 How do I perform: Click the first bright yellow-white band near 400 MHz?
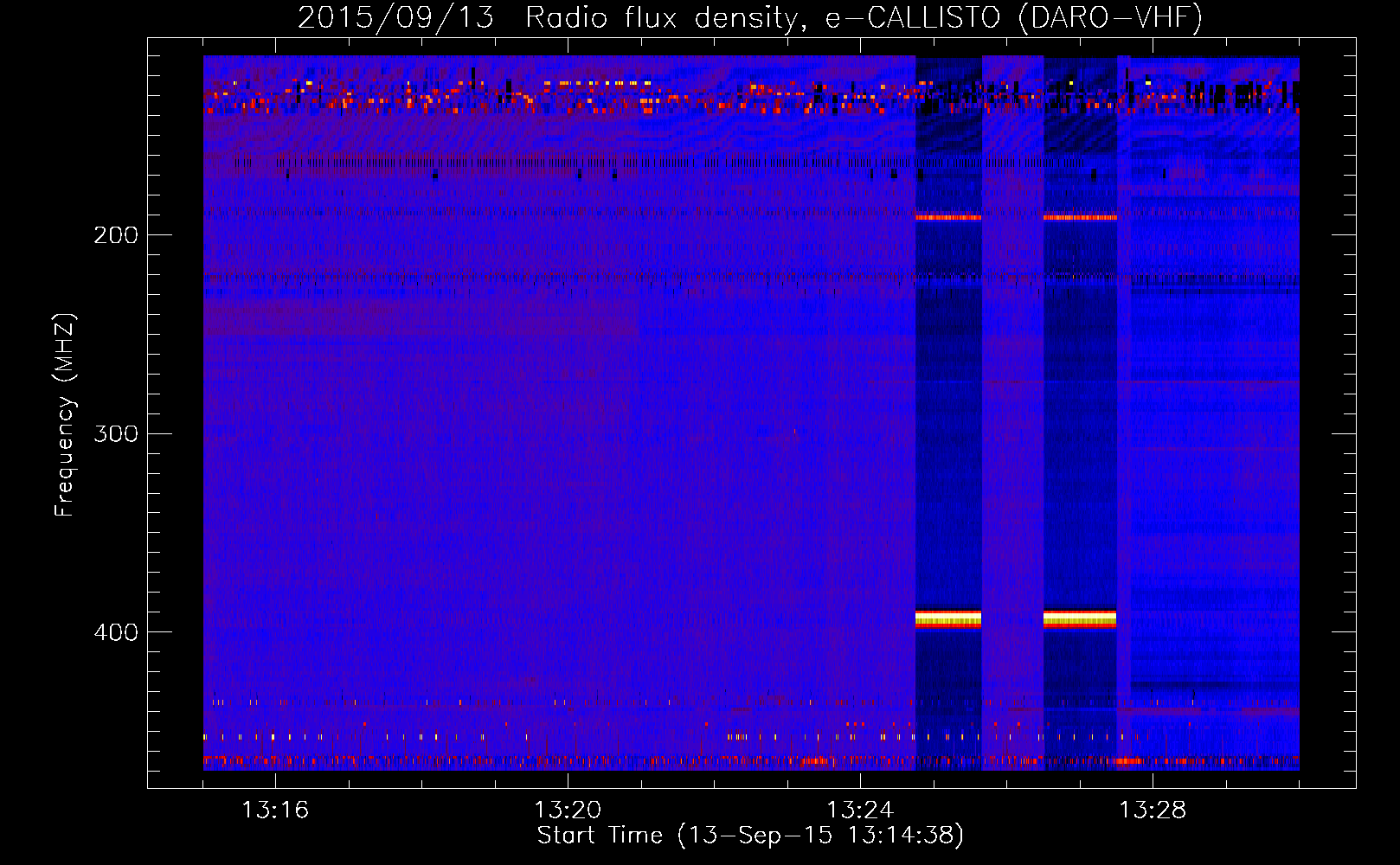point(948,618)
